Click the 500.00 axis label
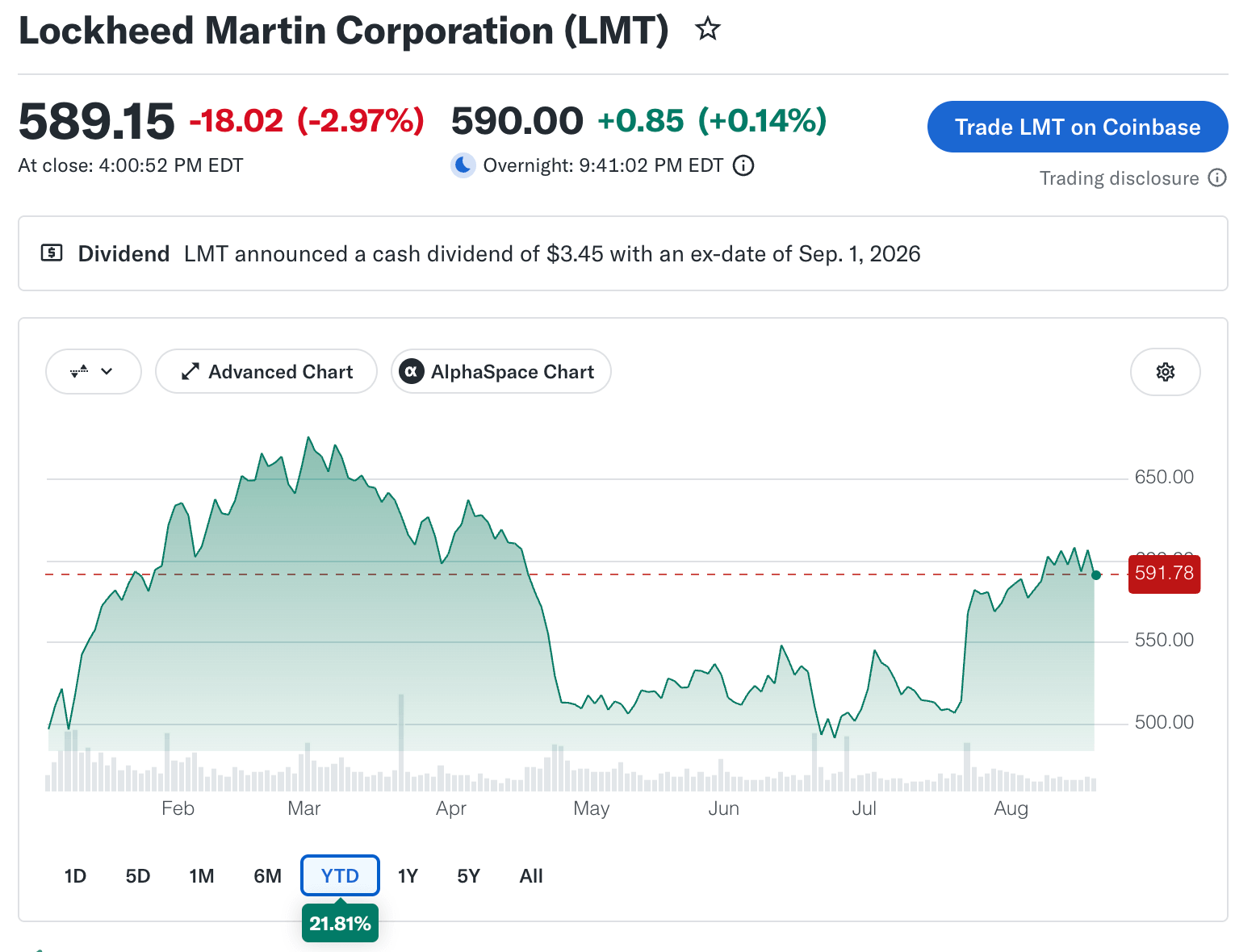 (1164, 722)
